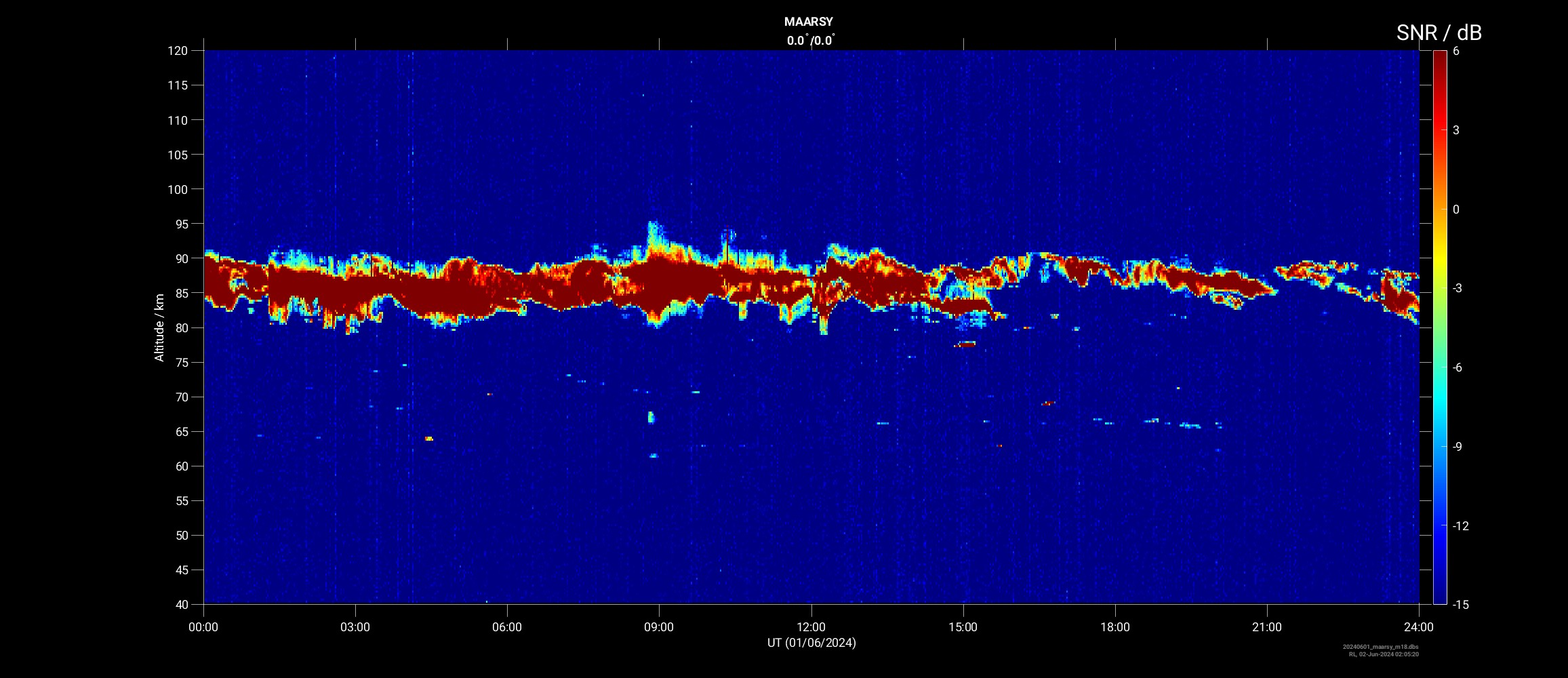Select the "115" altitude tick label

tap(178, 85)
